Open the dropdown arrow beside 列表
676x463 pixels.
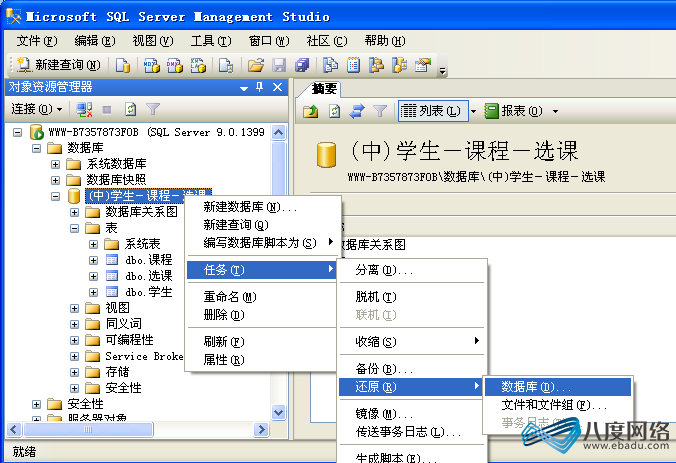(x=473, y=112)
